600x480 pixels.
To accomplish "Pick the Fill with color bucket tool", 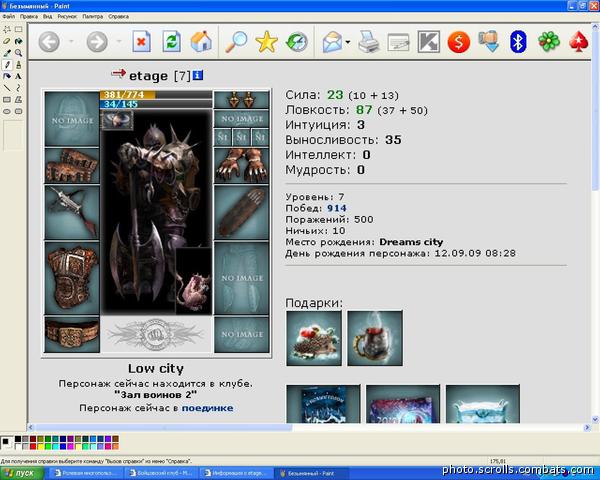I will (18, 41).
